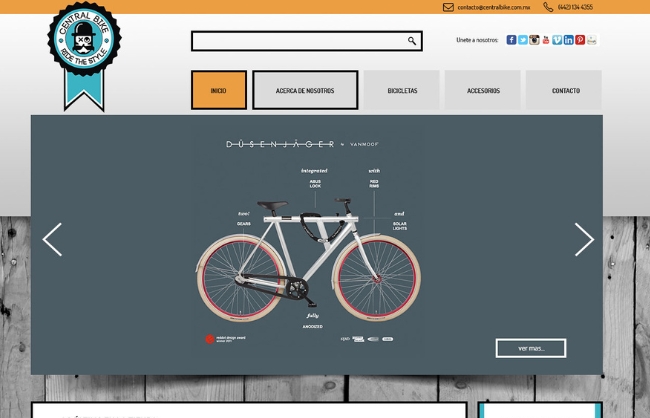650x418 pixels.
Task: Click the contacto@centralbike.com.mx email link
Action: point(494,7)
